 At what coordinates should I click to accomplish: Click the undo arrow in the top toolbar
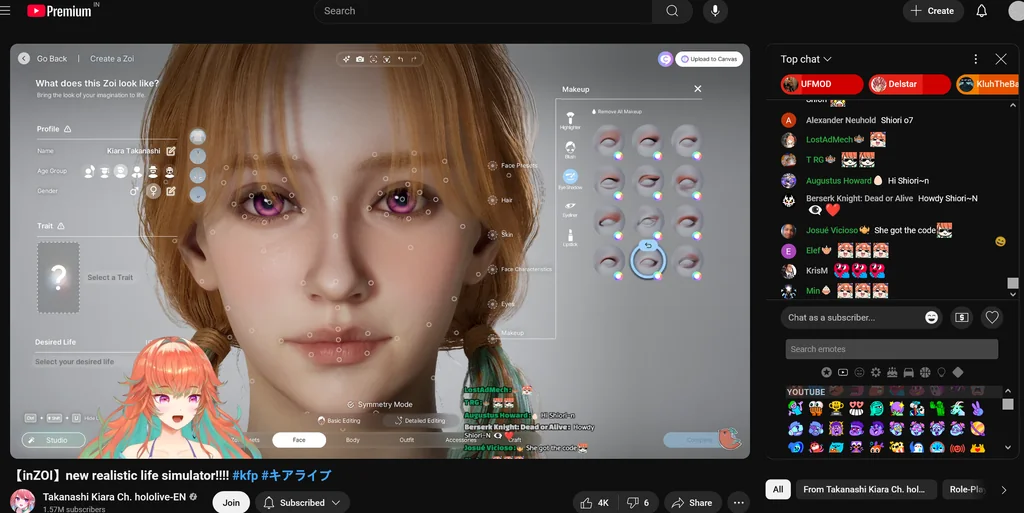[400, 59]
